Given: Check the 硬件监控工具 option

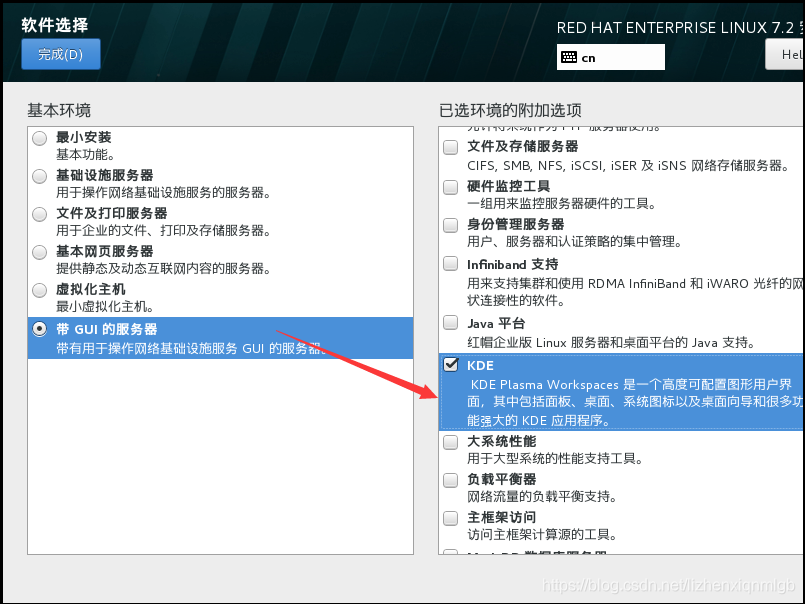Looking at the screenshot, I should (450, 185).
